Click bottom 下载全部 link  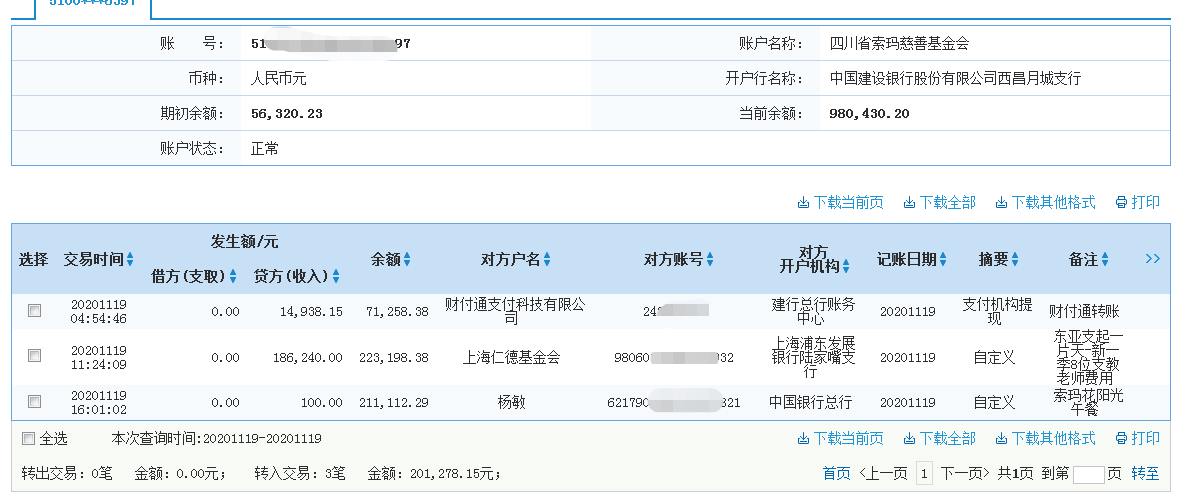pos(947,438)
